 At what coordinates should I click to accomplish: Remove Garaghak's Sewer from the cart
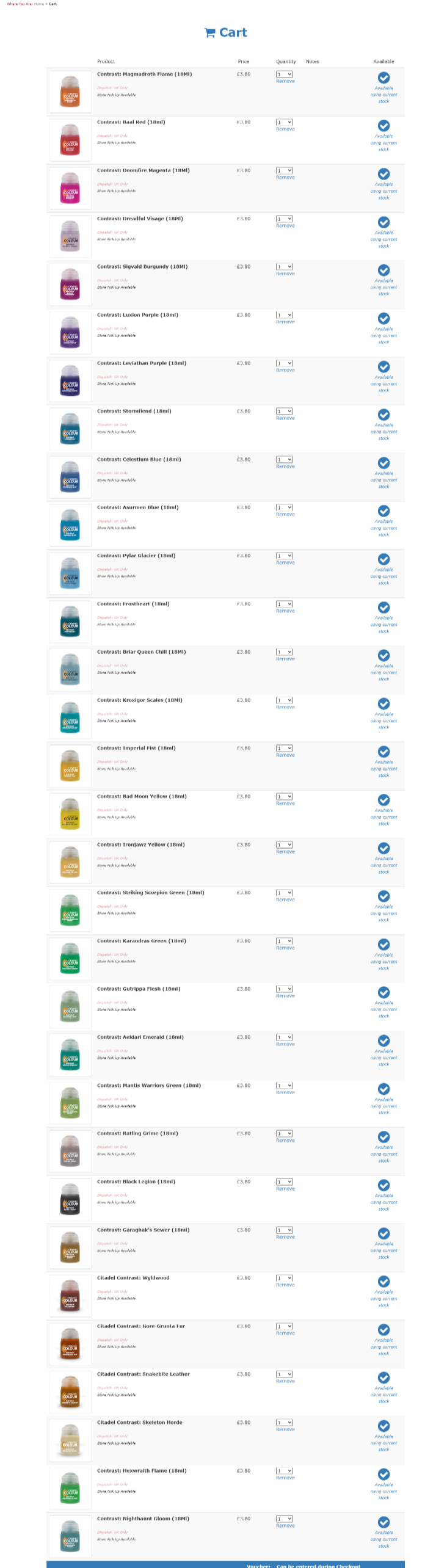[285, 1237]
